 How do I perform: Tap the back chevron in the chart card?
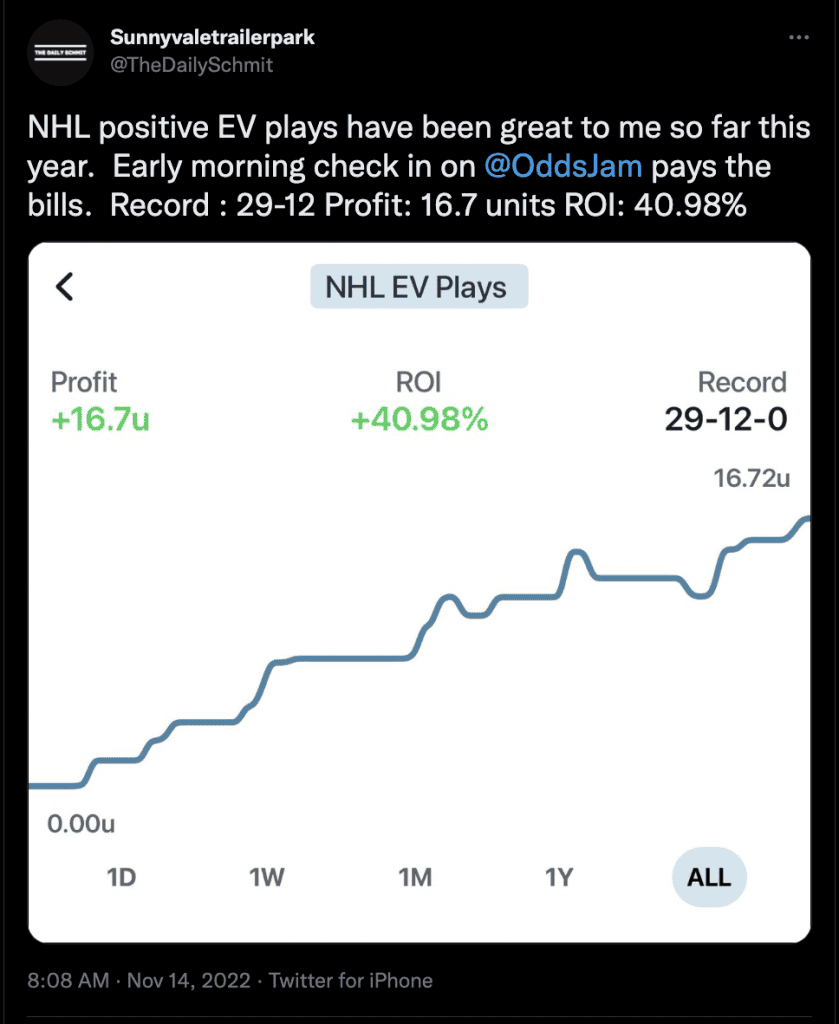click(64, 287)
